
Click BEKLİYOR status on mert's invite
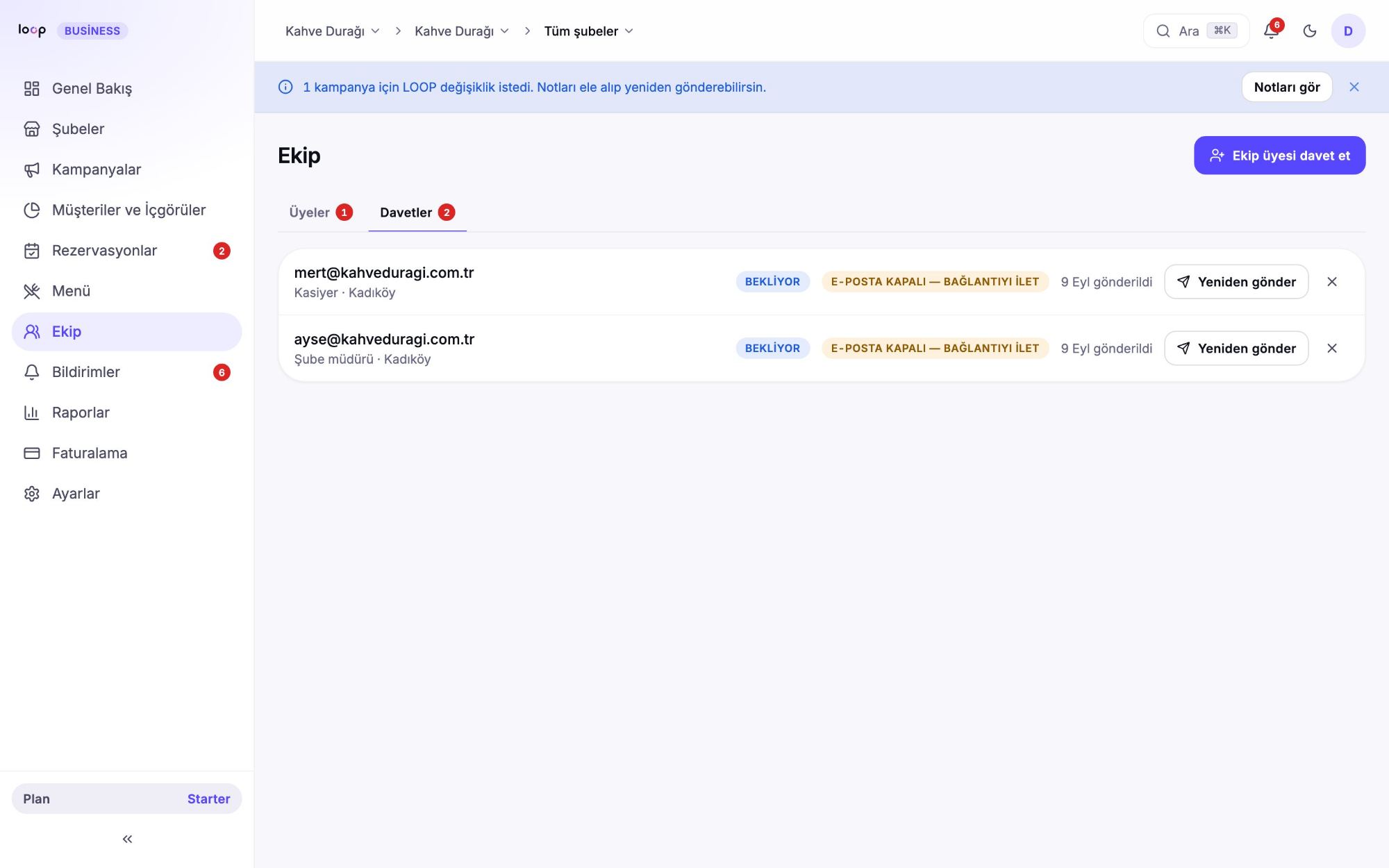point(773,282)
